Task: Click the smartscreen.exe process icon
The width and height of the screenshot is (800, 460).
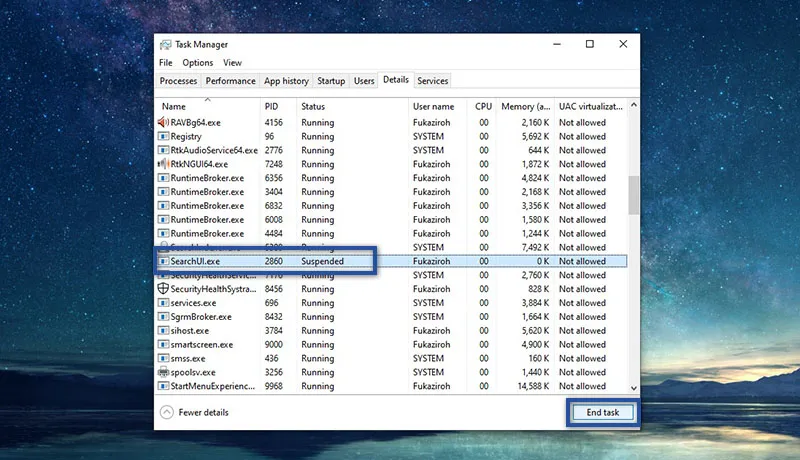Action: (163, 344)
